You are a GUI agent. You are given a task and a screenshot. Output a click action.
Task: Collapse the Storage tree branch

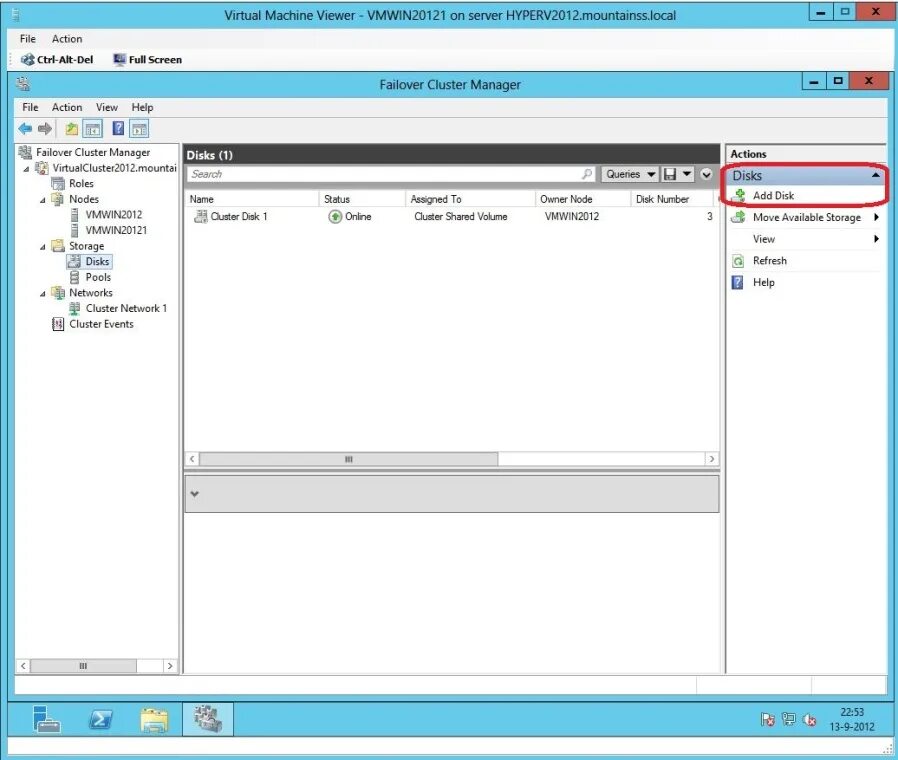pos(43,247)
